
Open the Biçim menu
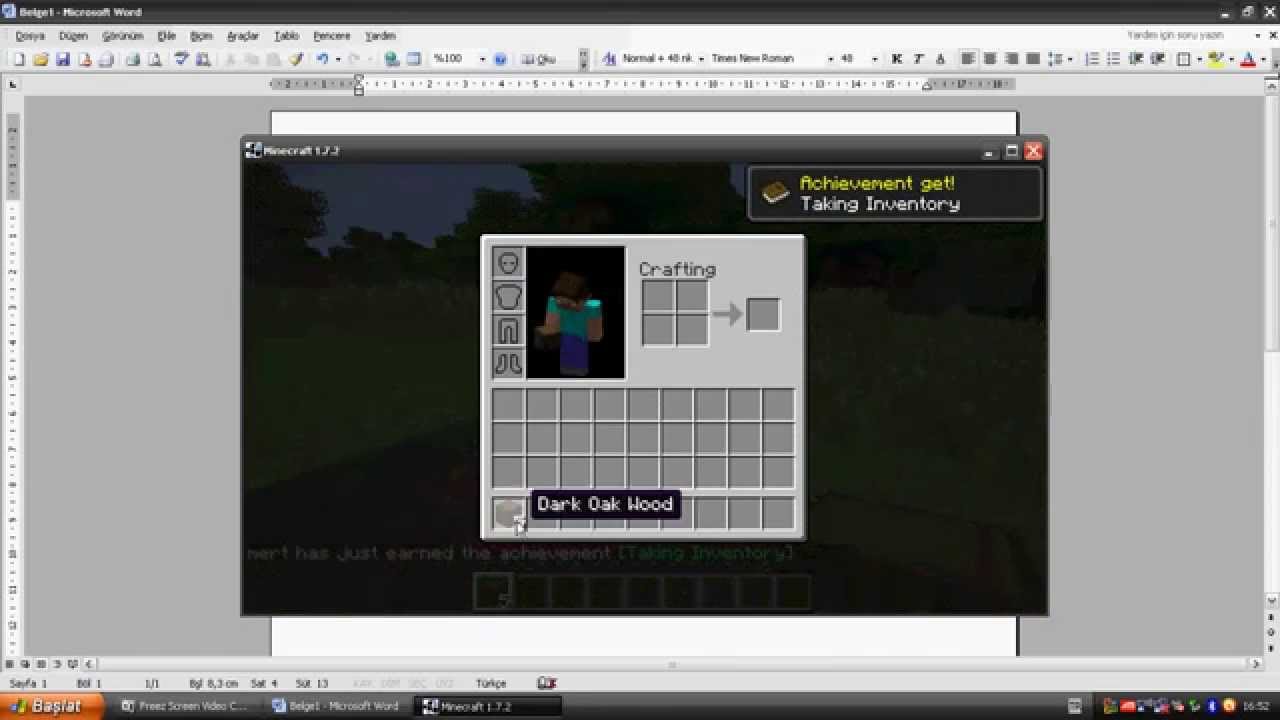pyautogui.click(x=201, y=36)
